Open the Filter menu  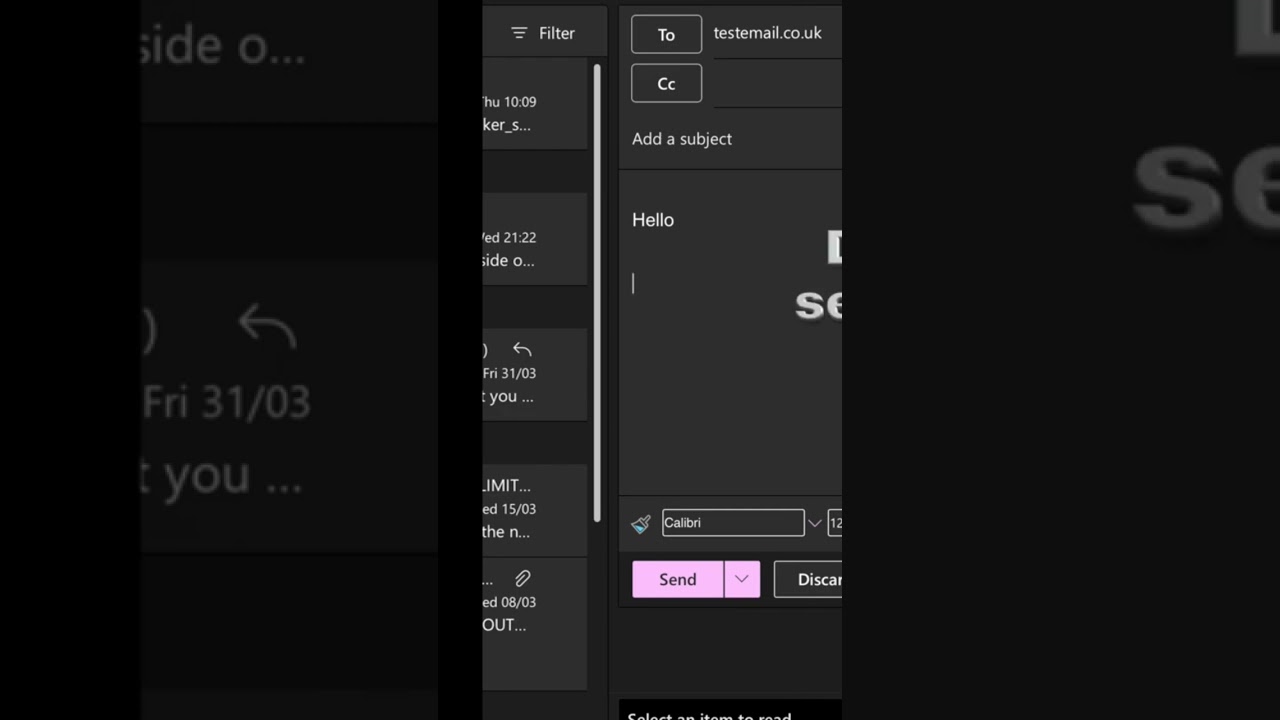[x=543, y=33]
